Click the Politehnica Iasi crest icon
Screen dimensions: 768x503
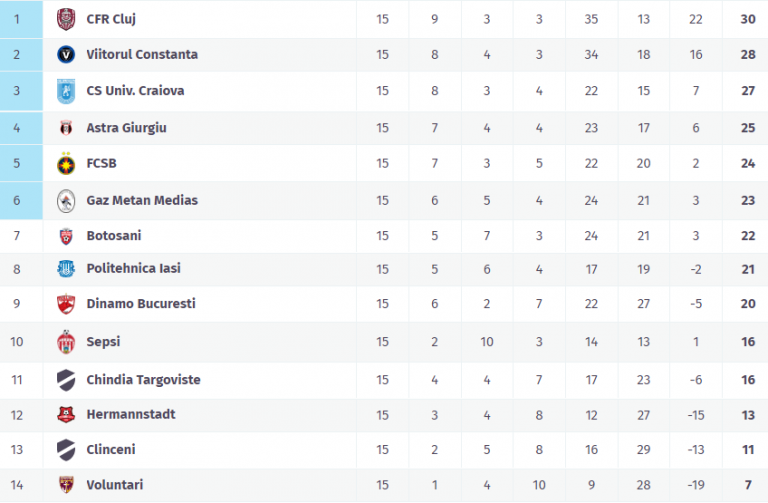point(66,268)
